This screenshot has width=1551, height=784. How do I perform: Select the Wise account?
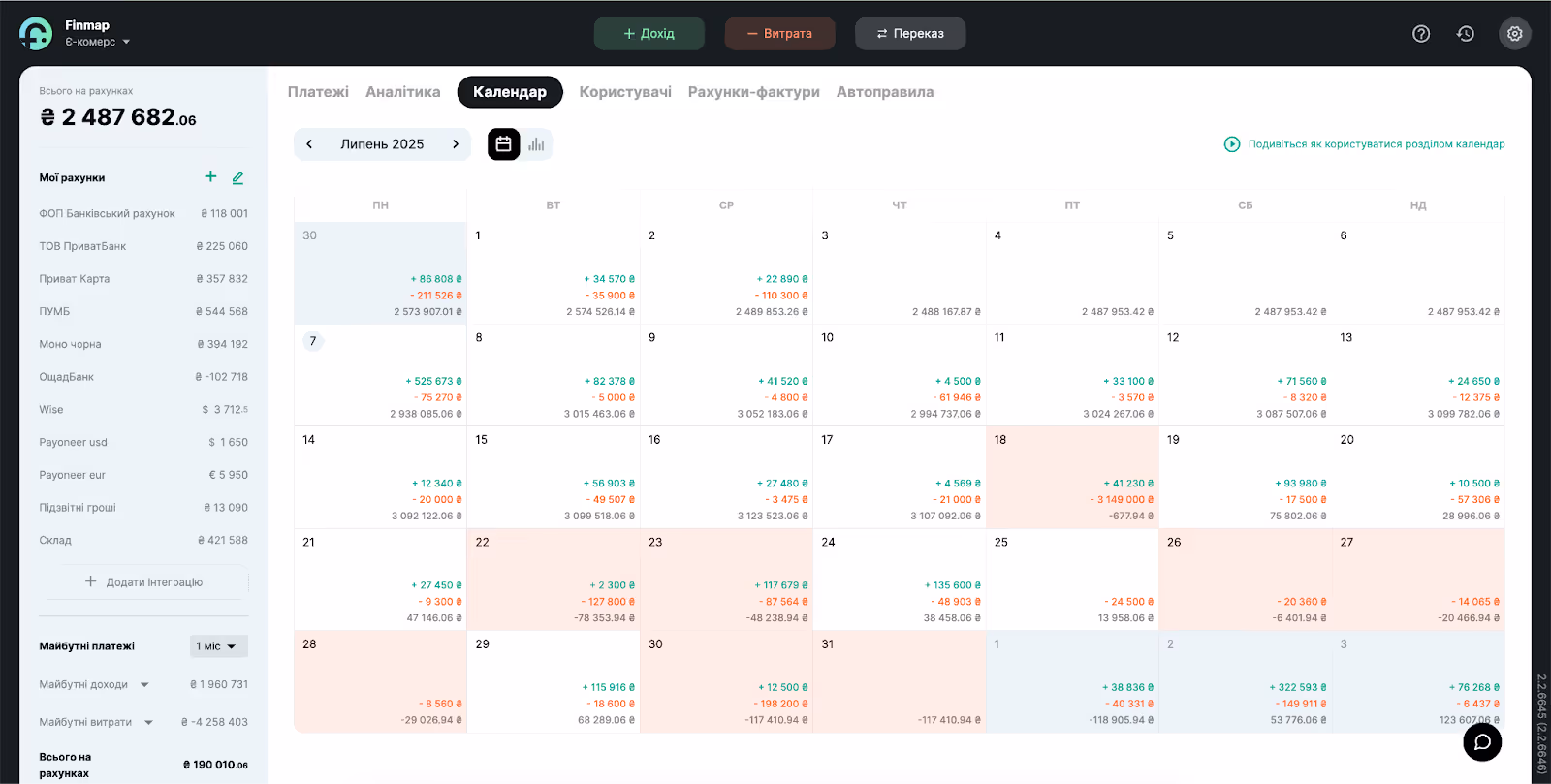[143, 410]
